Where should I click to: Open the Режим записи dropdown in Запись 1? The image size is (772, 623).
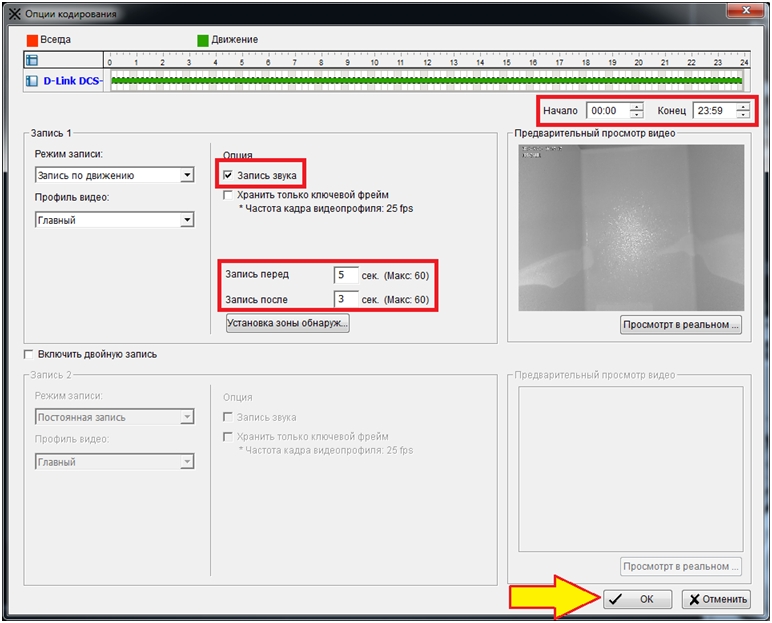click(x=187, y=175)
